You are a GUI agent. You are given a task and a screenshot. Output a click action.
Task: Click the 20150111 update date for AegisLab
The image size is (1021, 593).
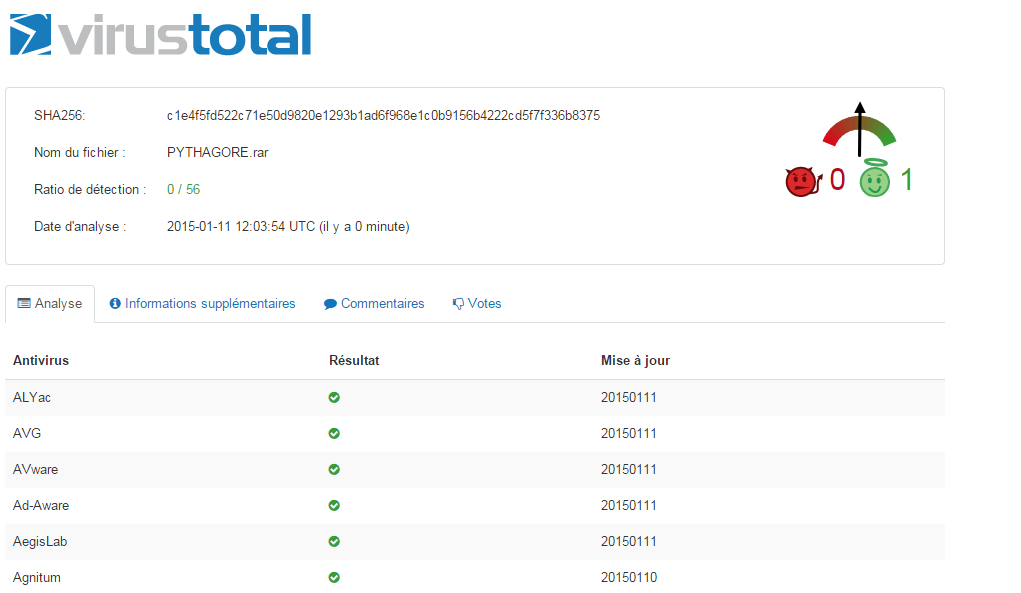629,542
